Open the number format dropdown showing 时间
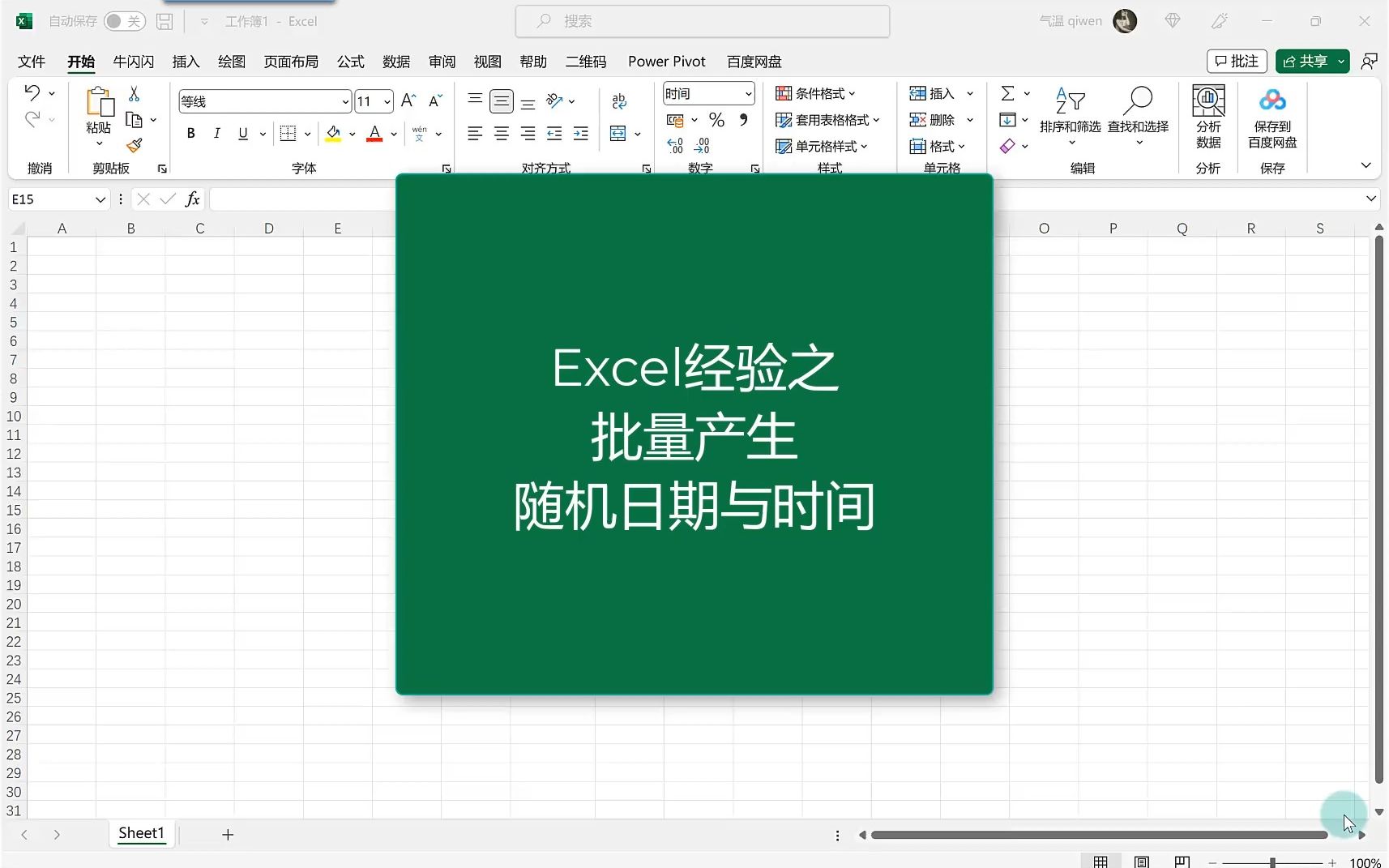The height and width of the screenshot is (868, 1389). [x=707, y=92]
